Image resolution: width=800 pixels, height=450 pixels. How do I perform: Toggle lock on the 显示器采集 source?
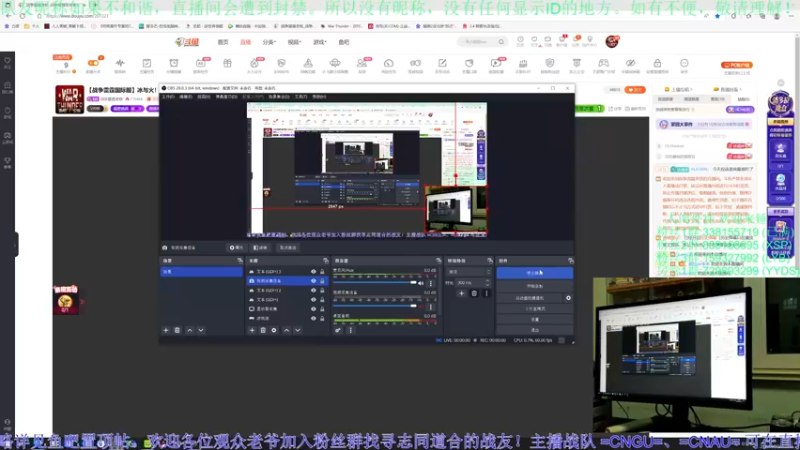[x=322, y=309]
